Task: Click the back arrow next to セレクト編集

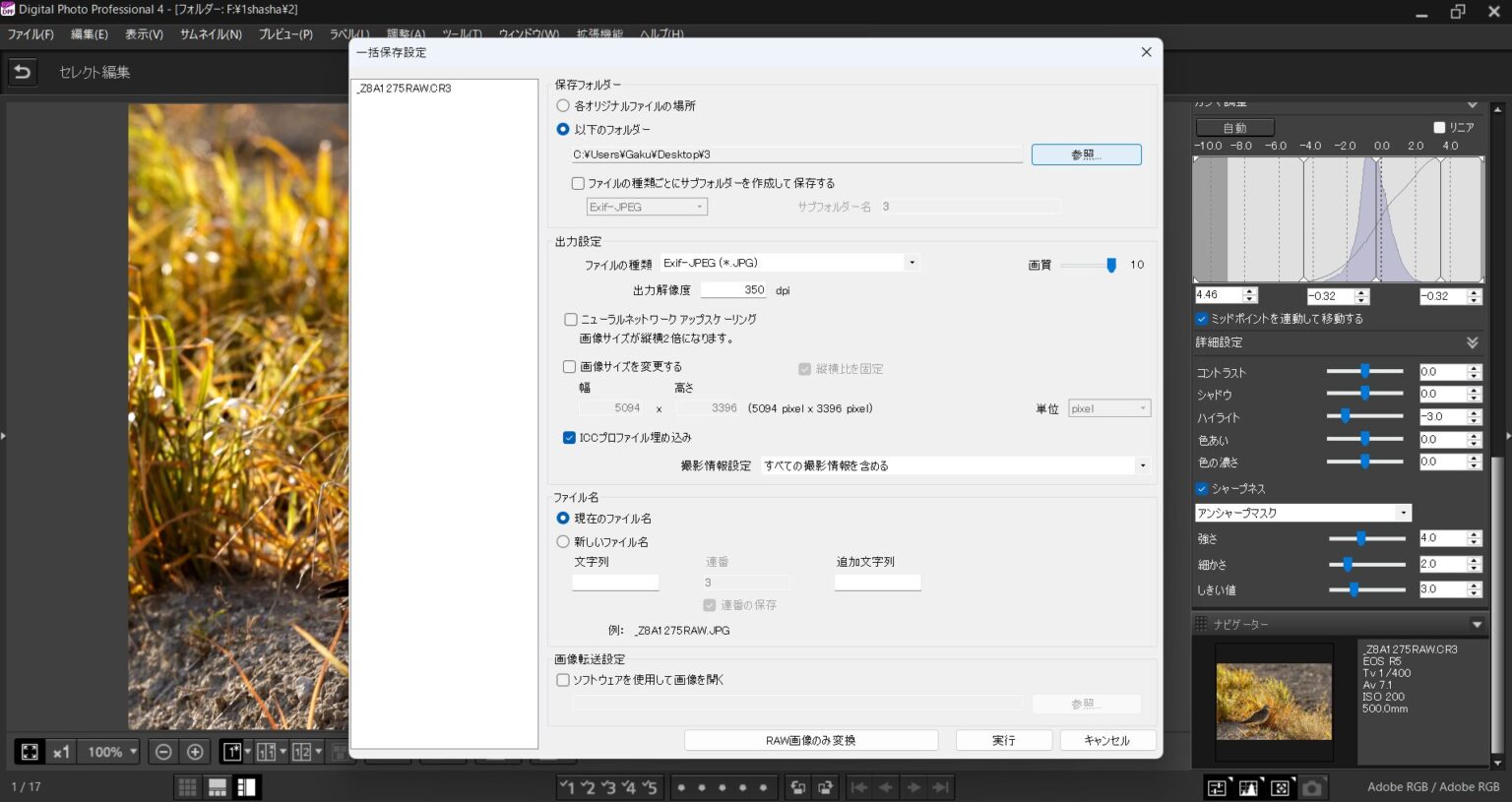Action: [x=22, y=72]
